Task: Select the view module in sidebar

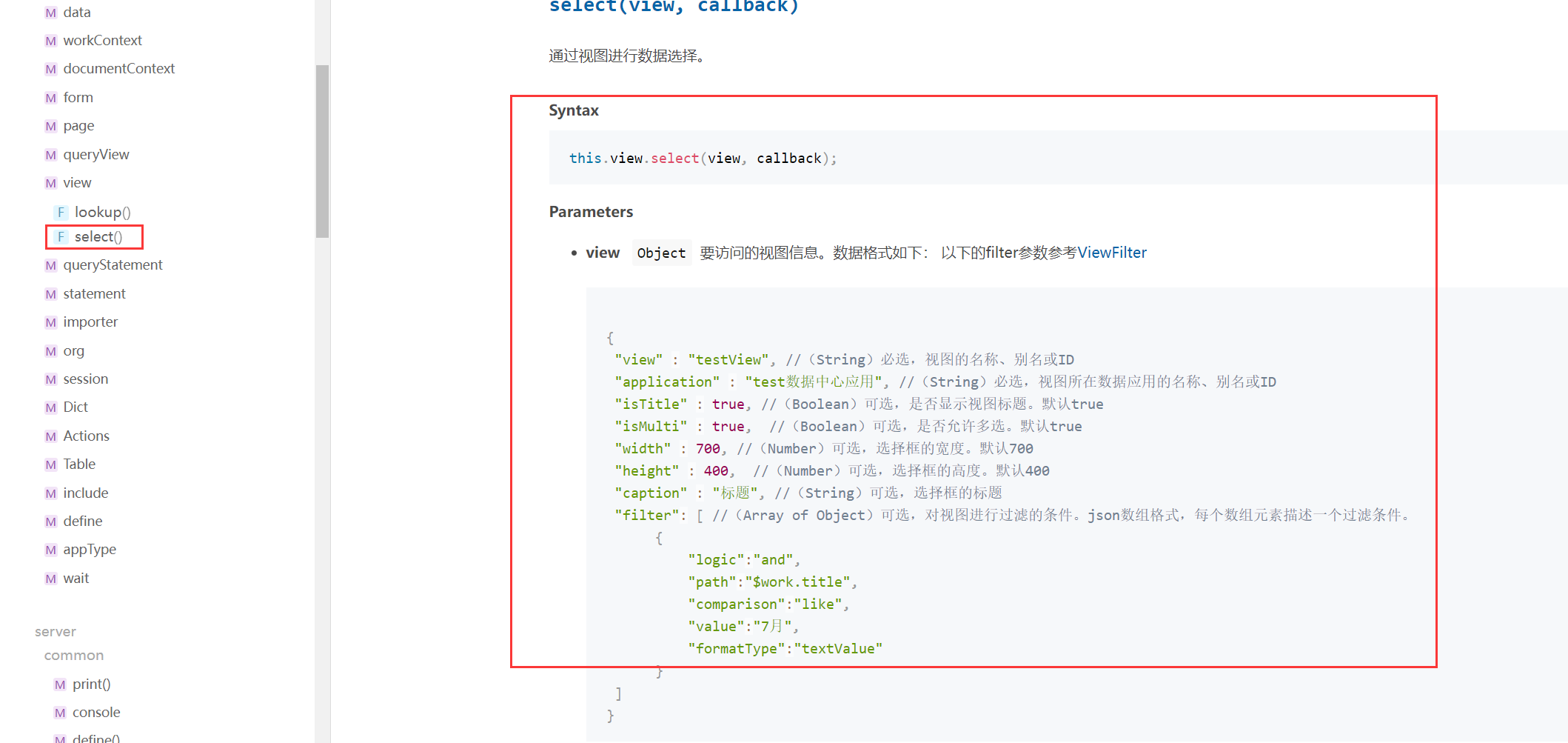Action: point(77,183)
